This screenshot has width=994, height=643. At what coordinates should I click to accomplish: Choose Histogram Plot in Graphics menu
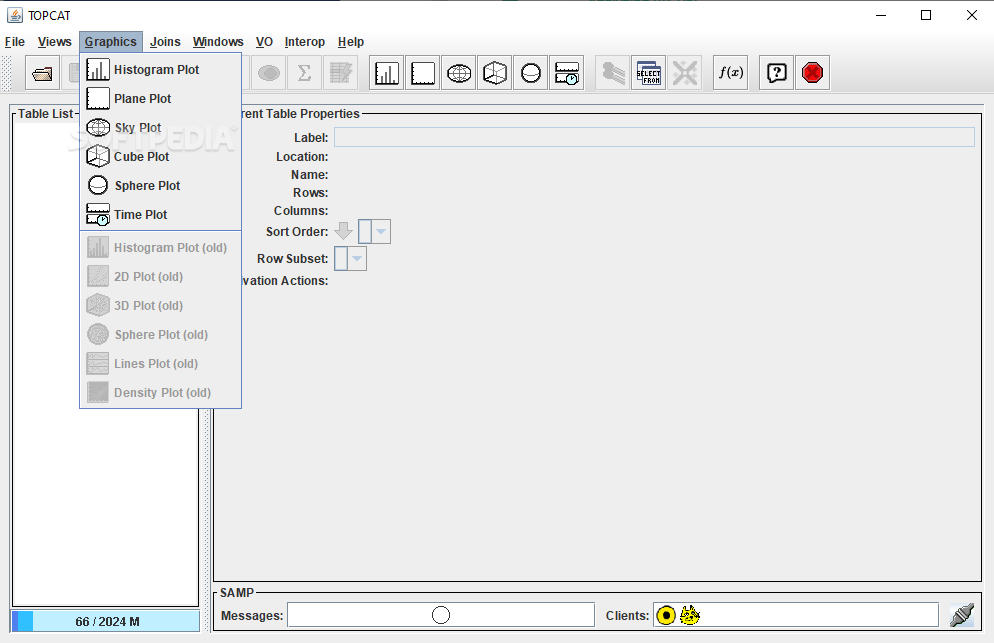(x=160, y=70)
